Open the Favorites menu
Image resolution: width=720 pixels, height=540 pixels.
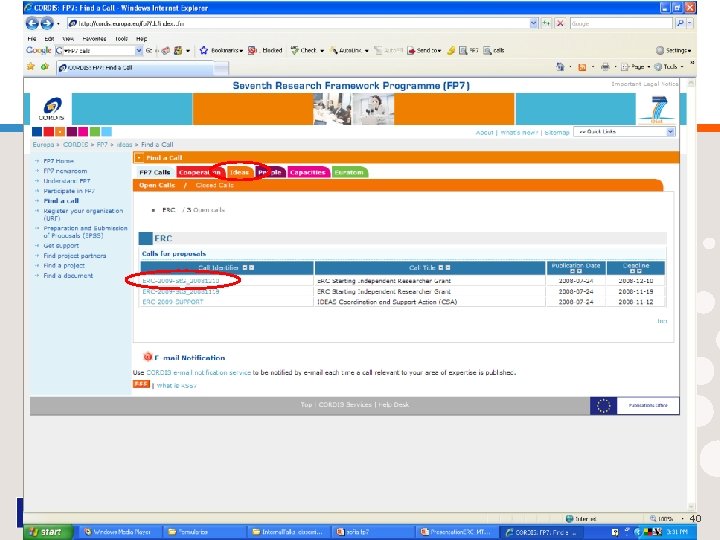(94, 39)
